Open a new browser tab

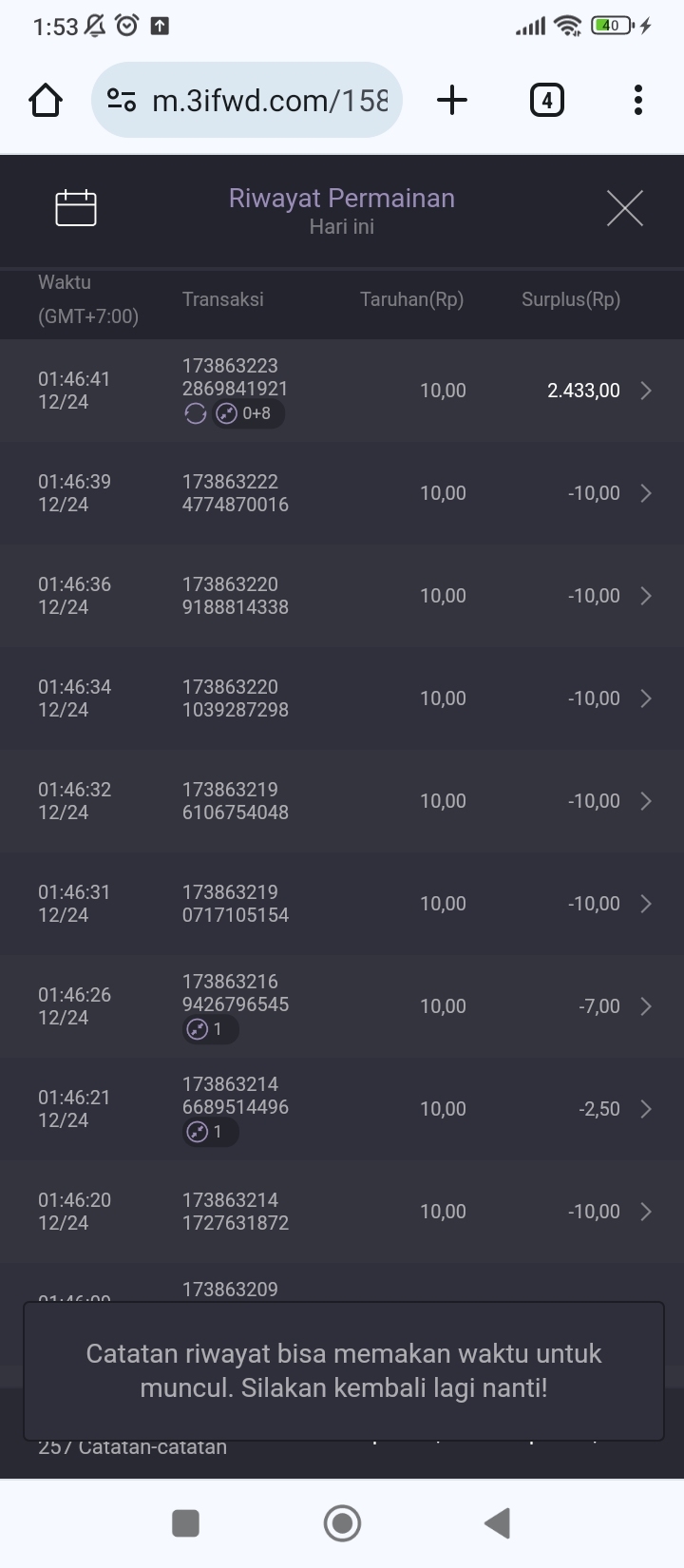(x=452, y=100)
